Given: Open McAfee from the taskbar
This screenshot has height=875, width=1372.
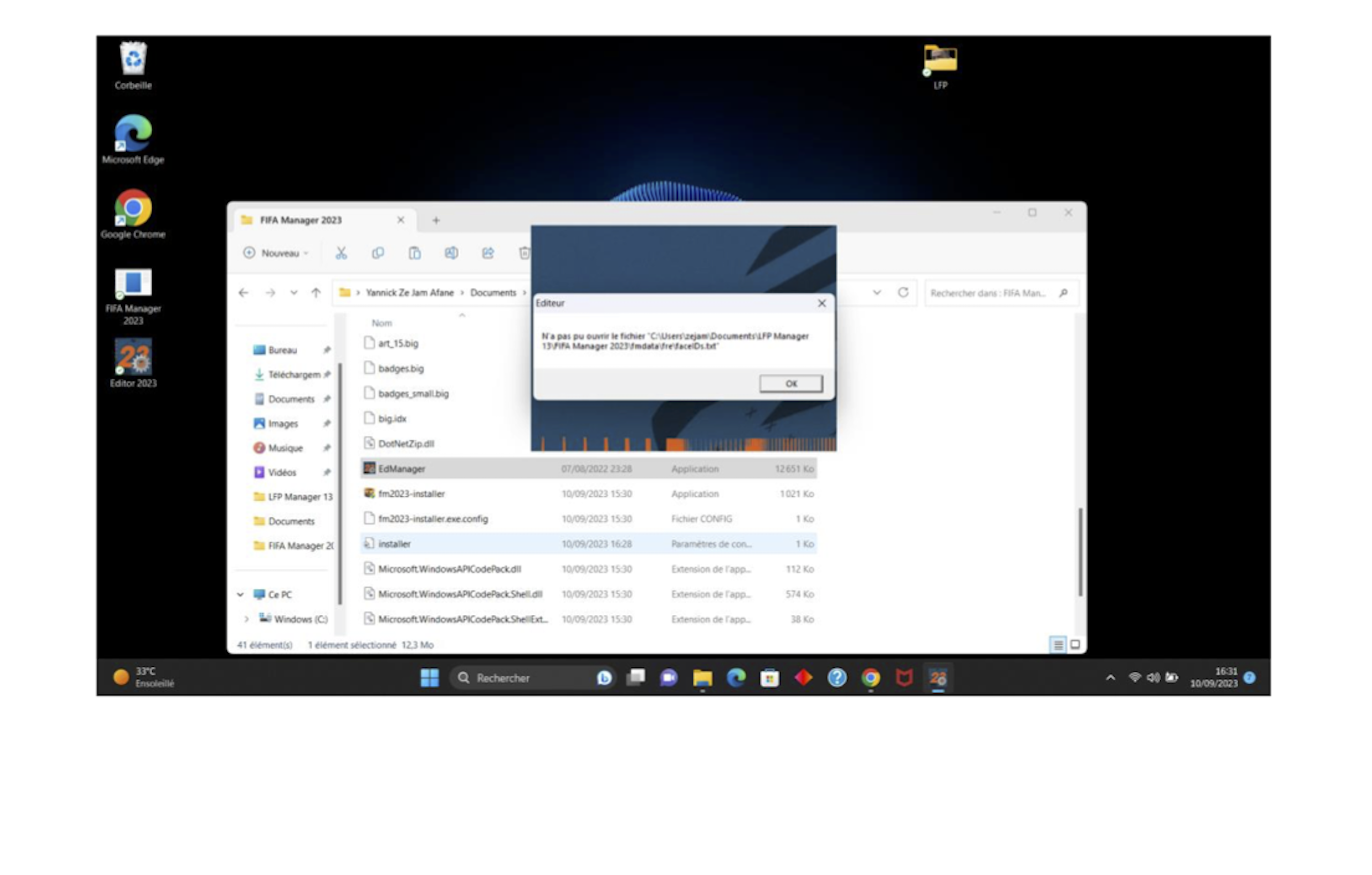Looking at the screenshot, I should tap(904, 678).
